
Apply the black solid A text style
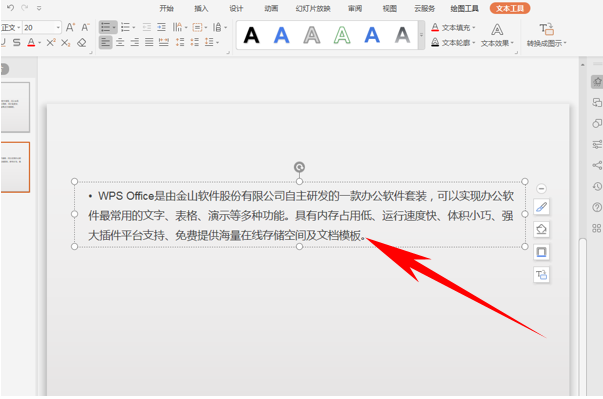(252, 35)
